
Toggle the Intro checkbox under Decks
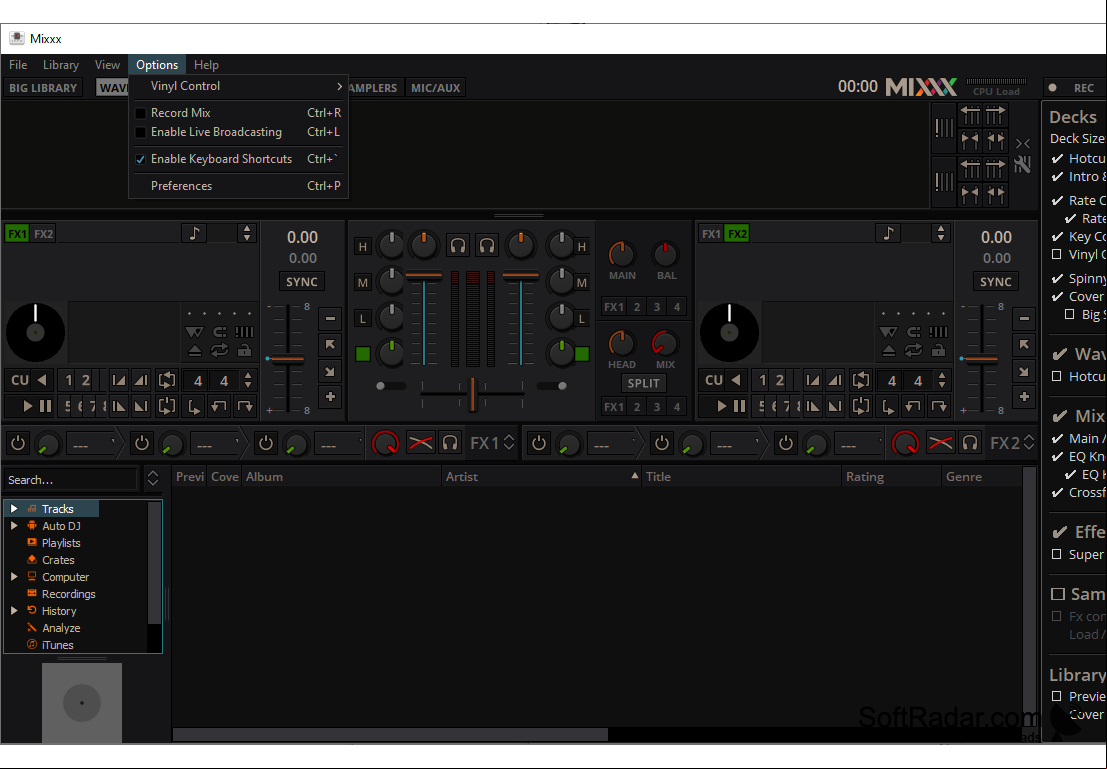[1057, 177]
